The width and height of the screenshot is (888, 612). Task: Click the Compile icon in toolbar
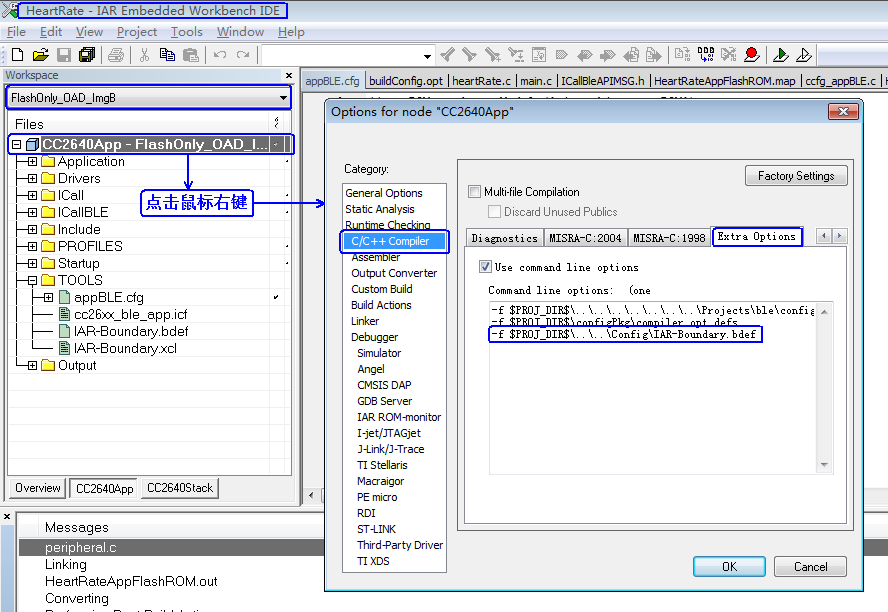tap(682, 55)
